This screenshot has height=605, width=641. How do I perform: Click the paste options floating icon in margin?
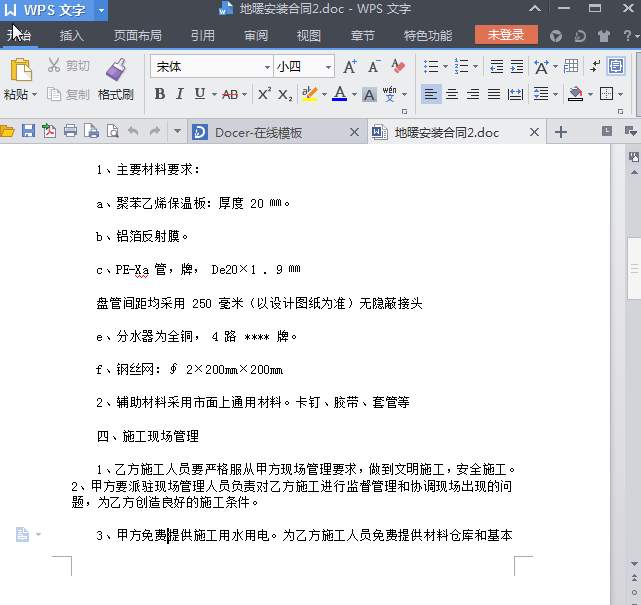click(22, 534)
